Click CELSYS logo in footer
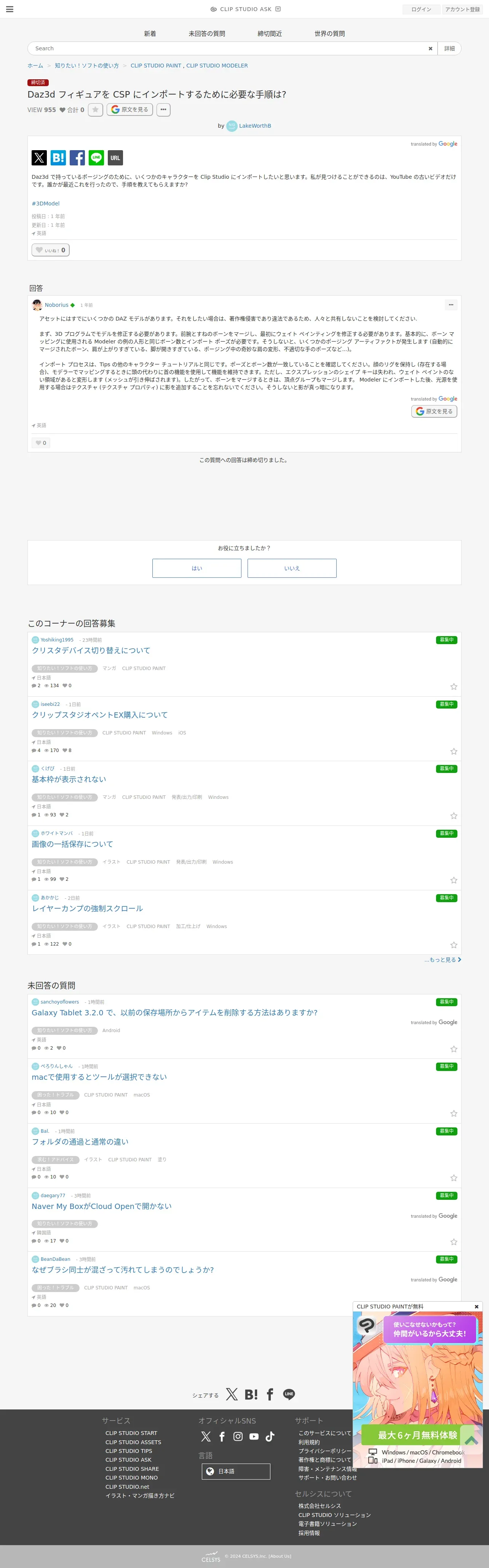Screen dimensions: 489x1568 [x=211, y=1556]
